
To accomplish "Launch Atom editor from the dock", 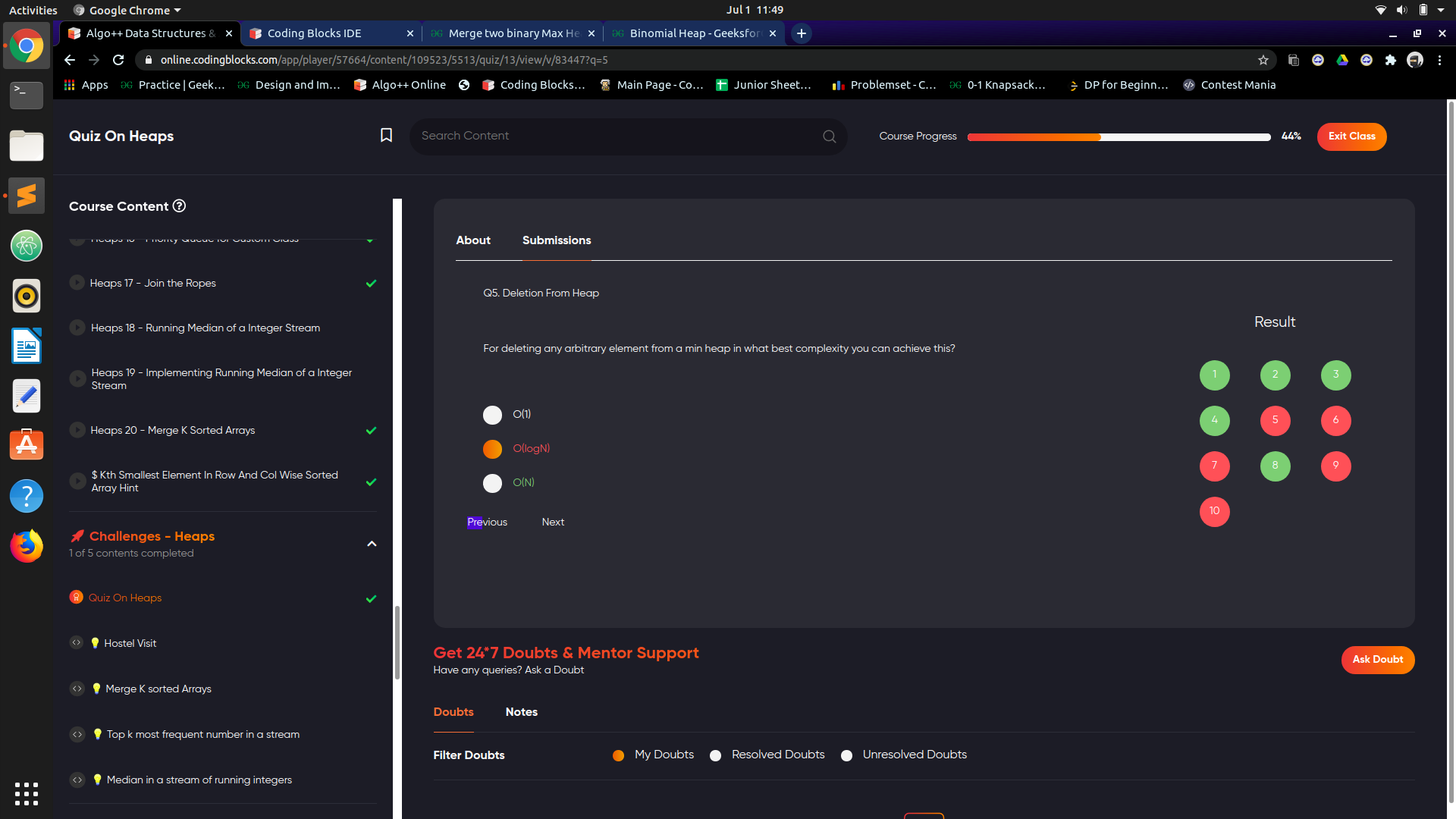I will [27, 246].
